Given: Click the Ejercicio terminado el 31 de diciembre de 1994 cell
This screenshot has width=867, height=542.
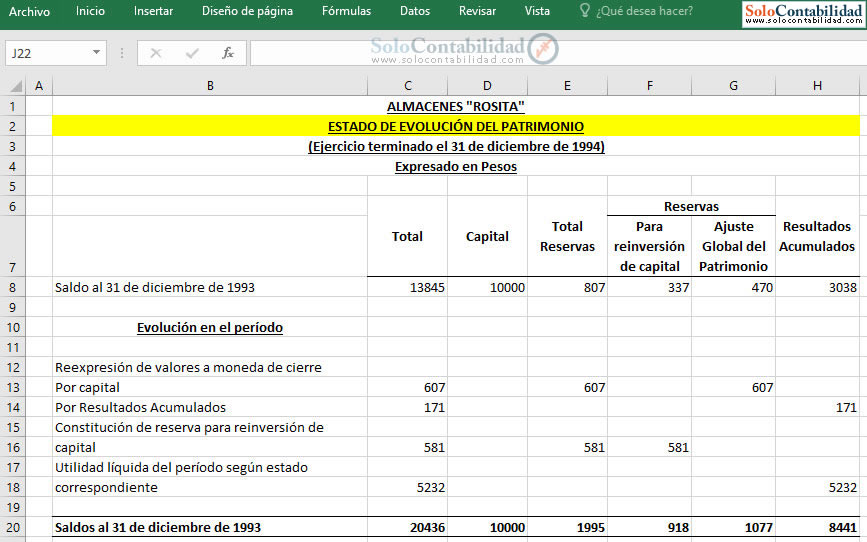Looking at the screenshot, I should point(456,147).
